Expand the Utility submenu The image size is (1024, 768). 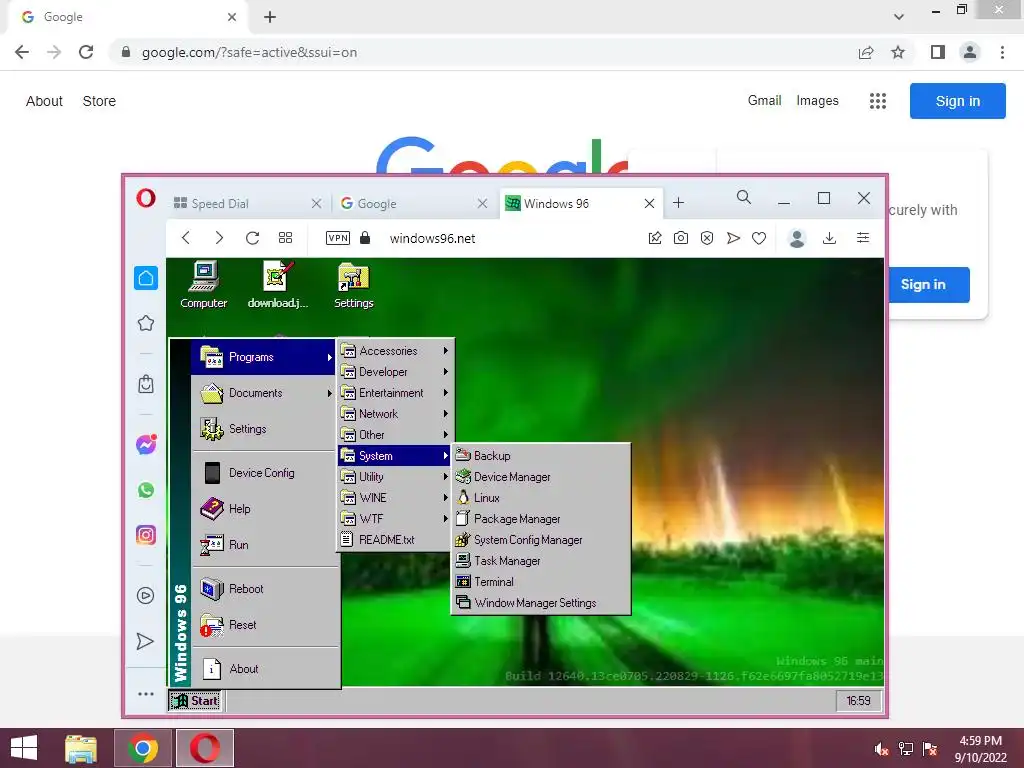click(395, 477)
